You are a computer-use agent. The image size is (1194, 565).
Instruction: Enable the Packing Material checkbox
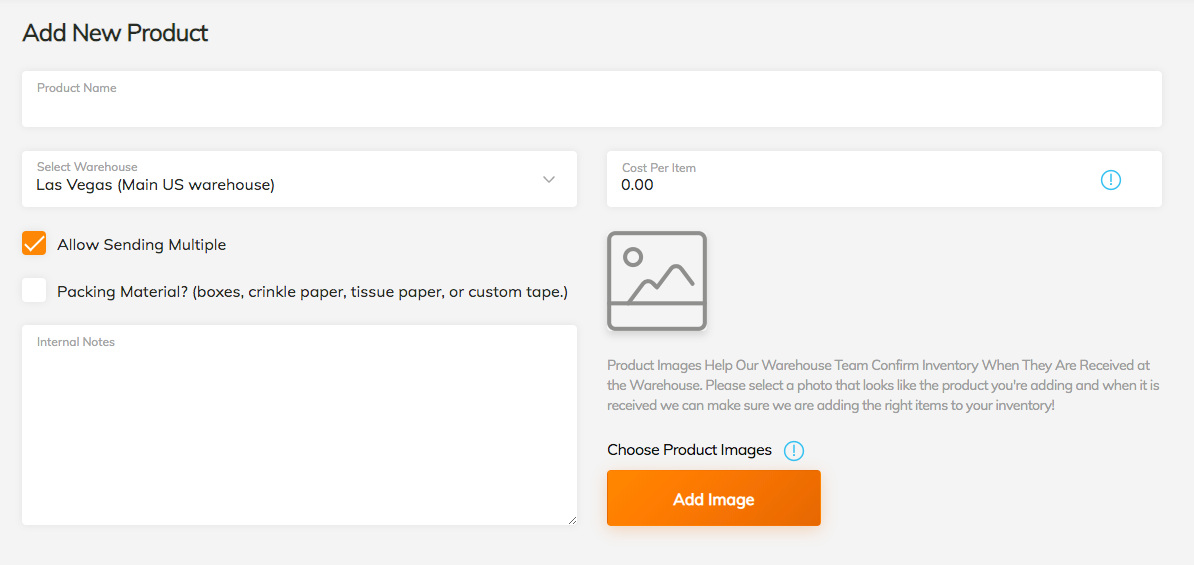pyautogui.click(x=34, y=291)
